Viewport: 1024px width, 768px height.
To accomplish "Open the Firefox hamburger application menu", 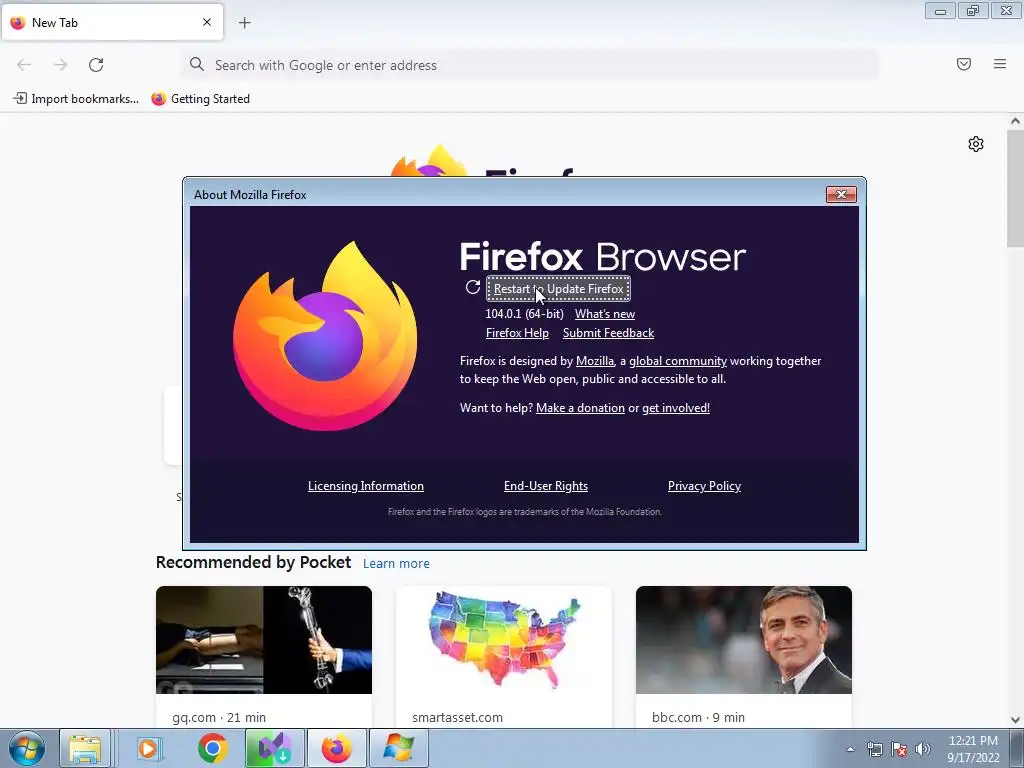I will click(1000, 64).
